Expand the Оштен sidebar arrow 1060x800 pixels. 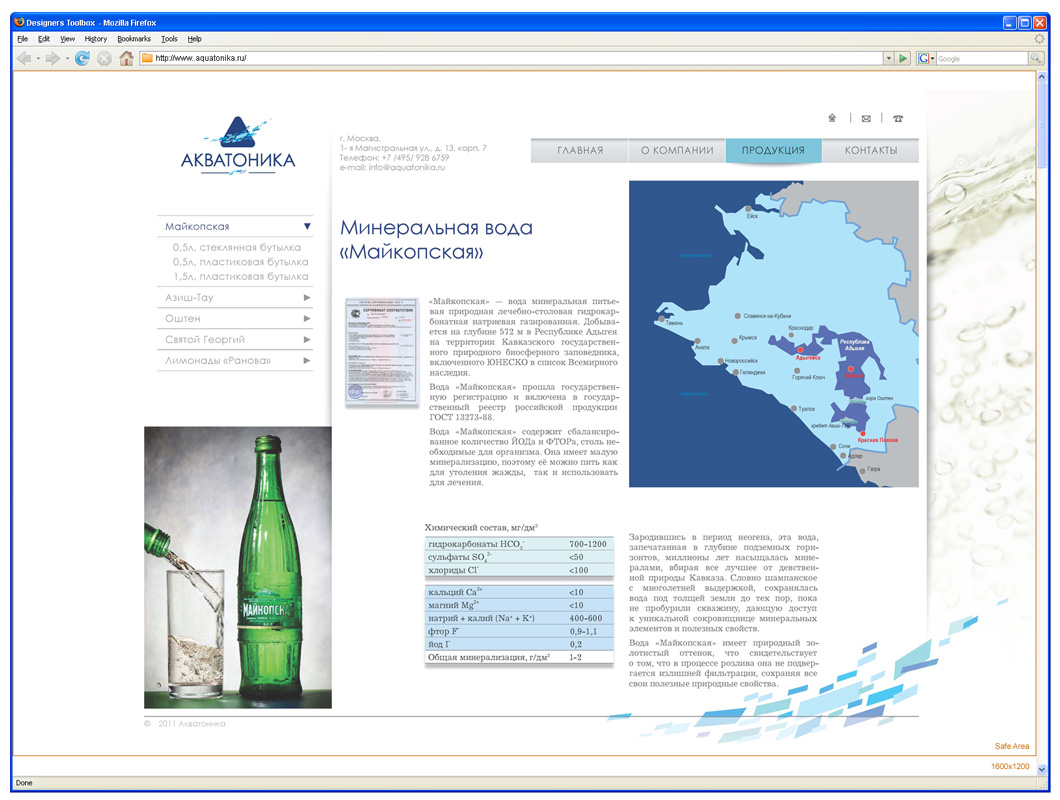tap(307, 319)
